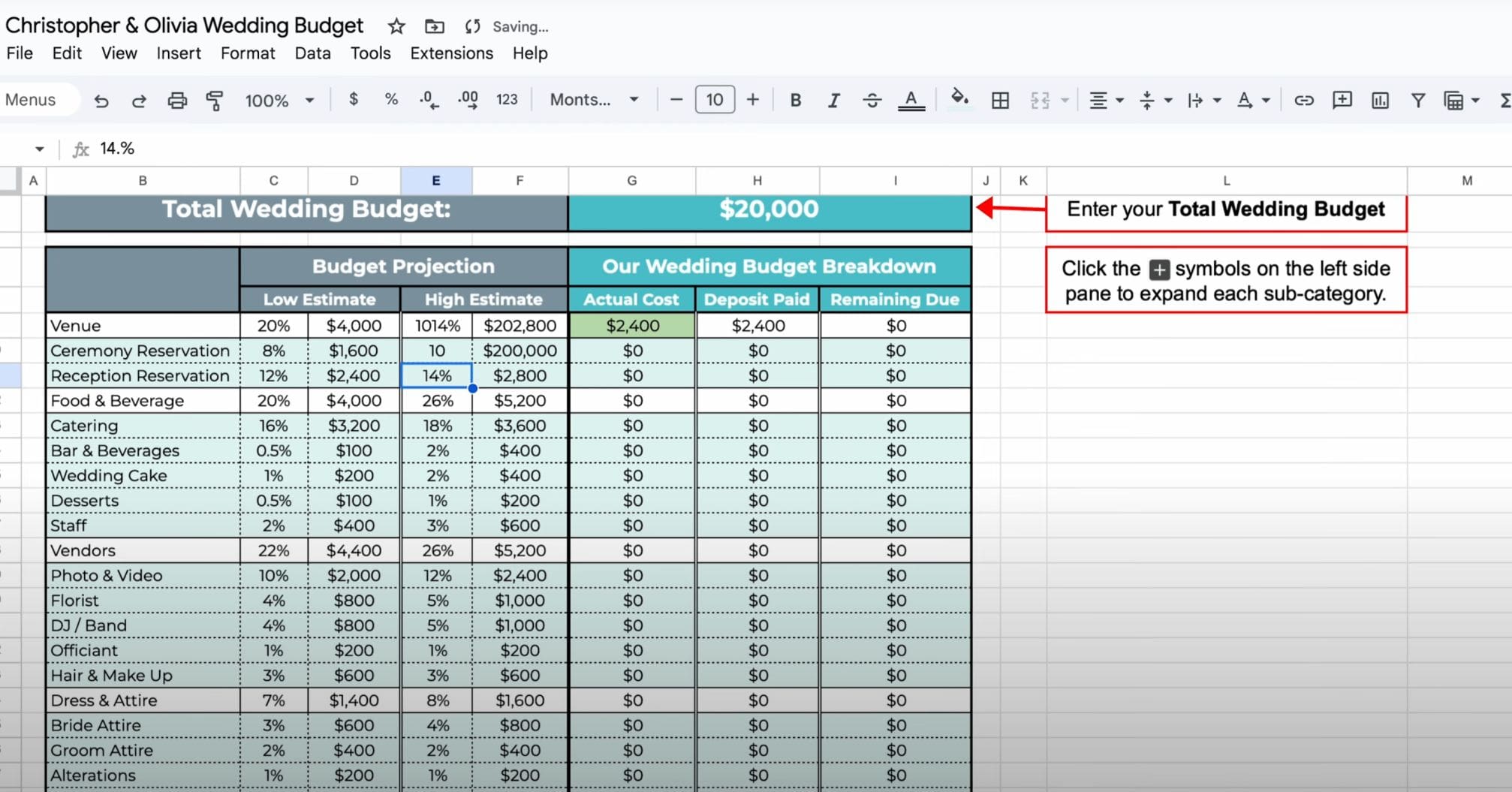Open the fill color picker

(x=959, y=99)
